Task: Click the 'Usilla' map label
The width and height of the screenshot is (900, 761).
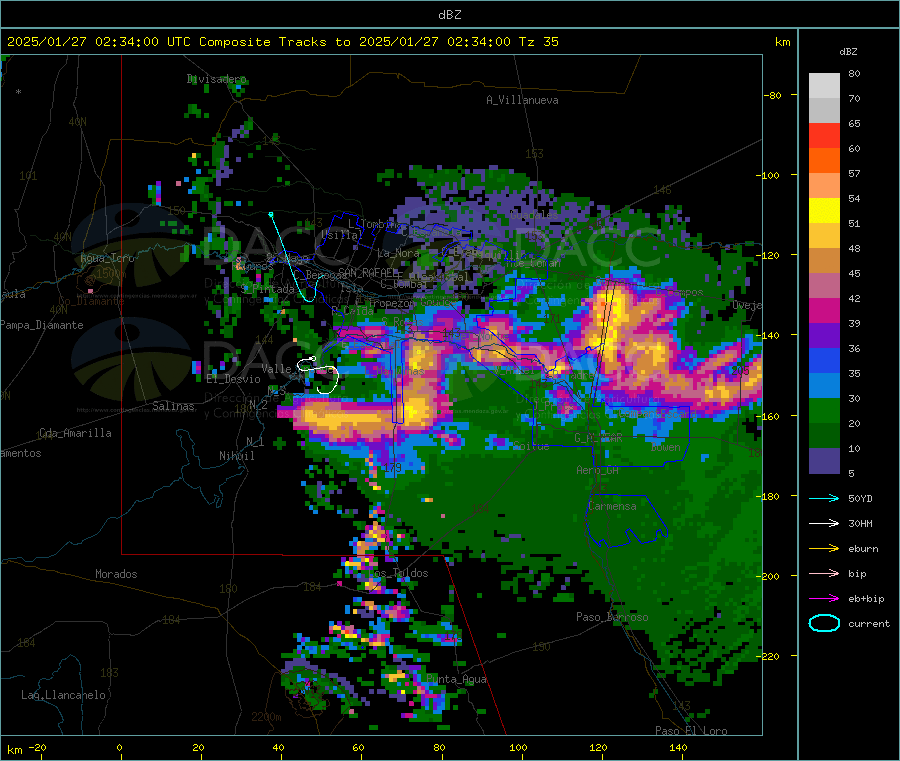Action: 342,235
